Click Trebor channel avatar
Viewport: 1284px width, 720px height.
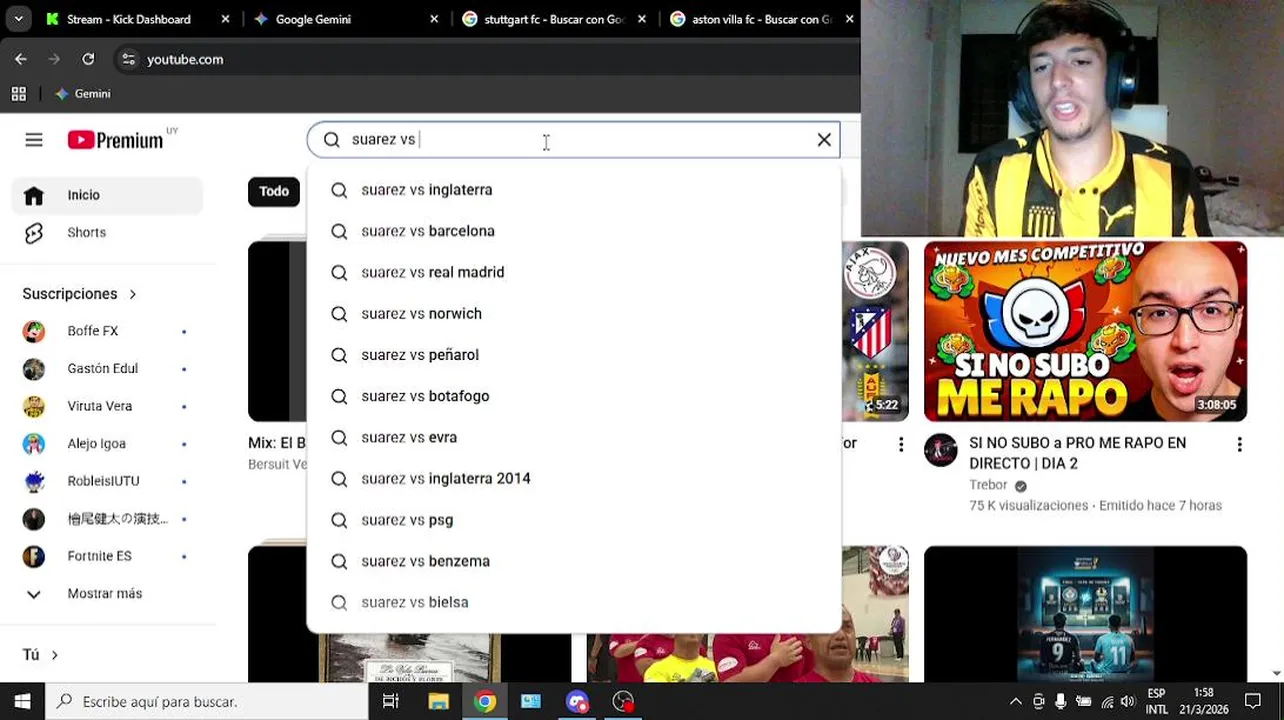[941, 450]
